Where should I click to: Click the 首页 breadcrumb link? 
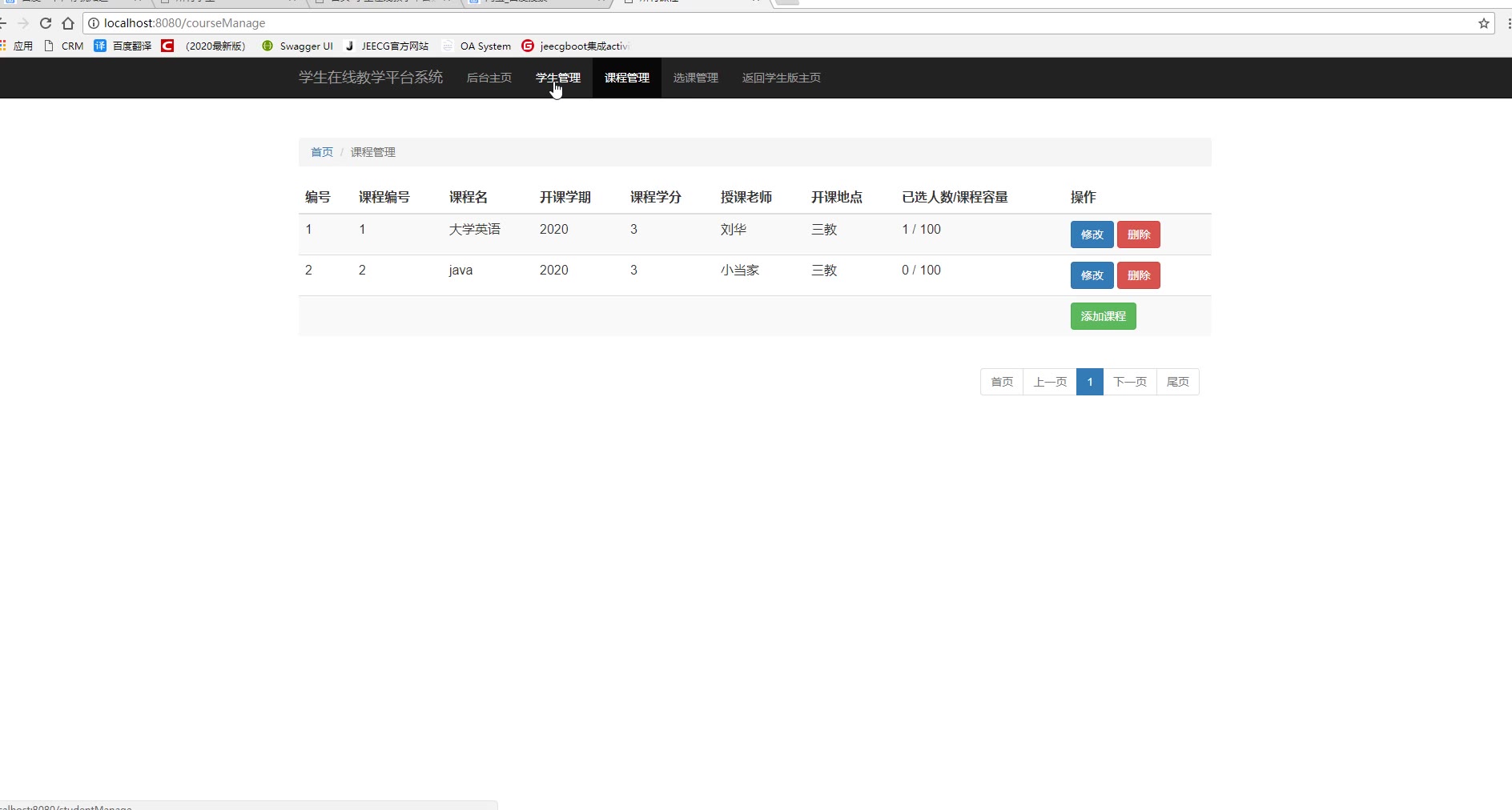pos(322,152)
